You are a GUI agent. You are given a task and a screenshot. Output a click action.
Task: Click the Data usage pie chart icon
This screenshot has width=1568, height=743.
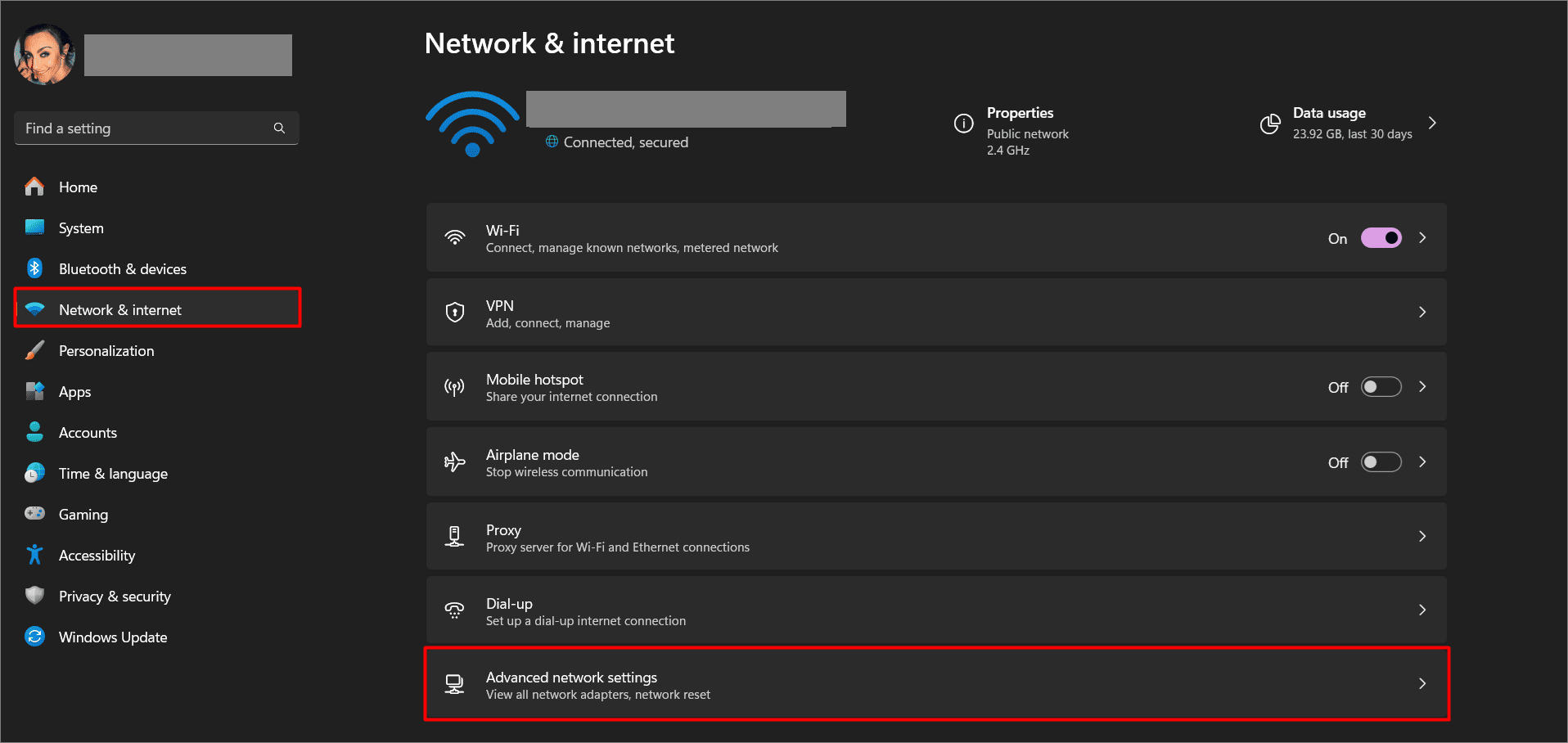click(1270, 123)
